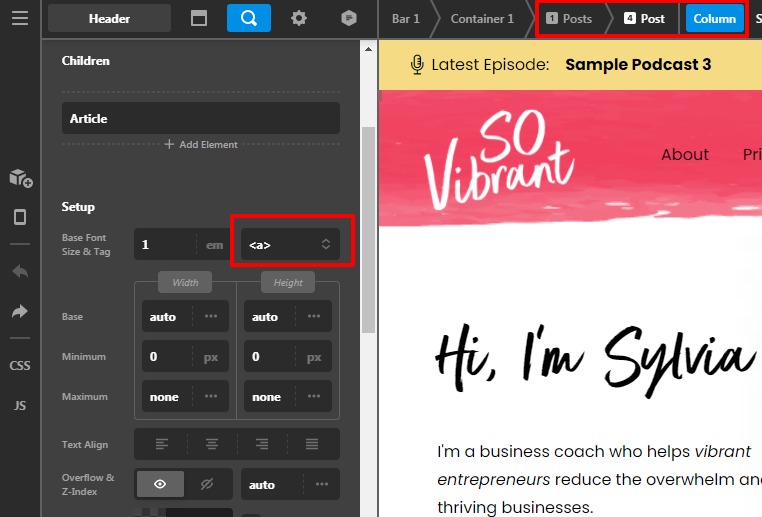Open Maximum Height options ellipsis

[314, 396]
